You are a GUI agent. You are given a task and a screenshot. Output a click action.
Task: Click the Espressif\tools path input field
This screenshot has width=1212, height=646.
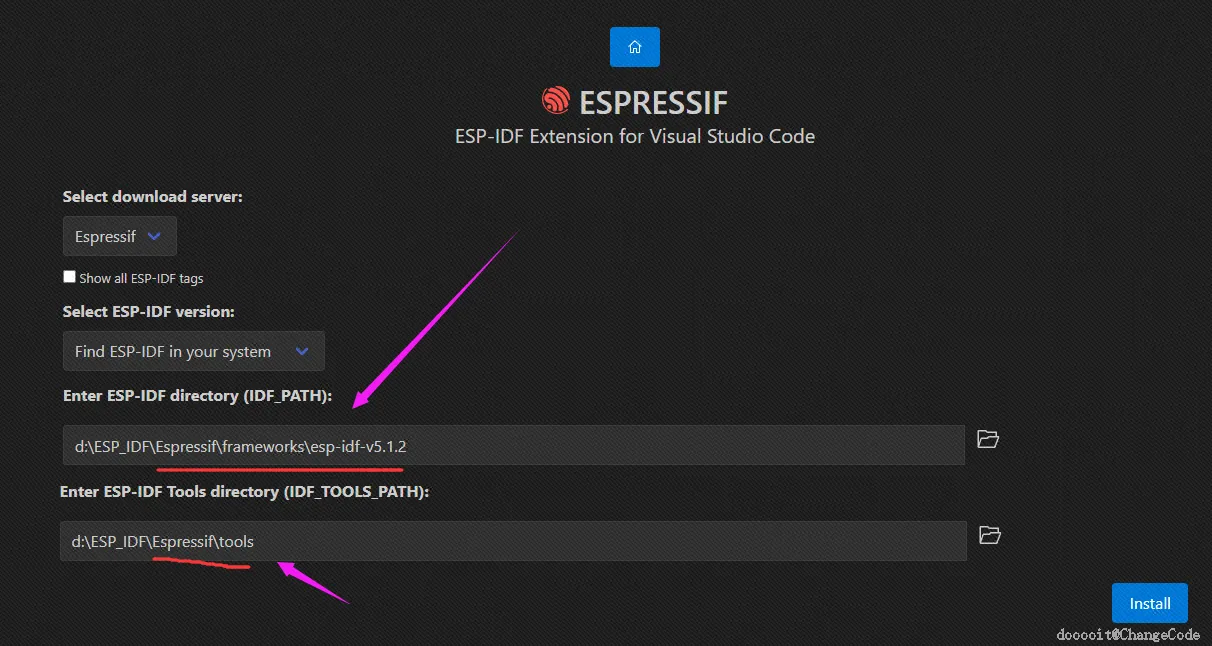(x=514, y=541)
